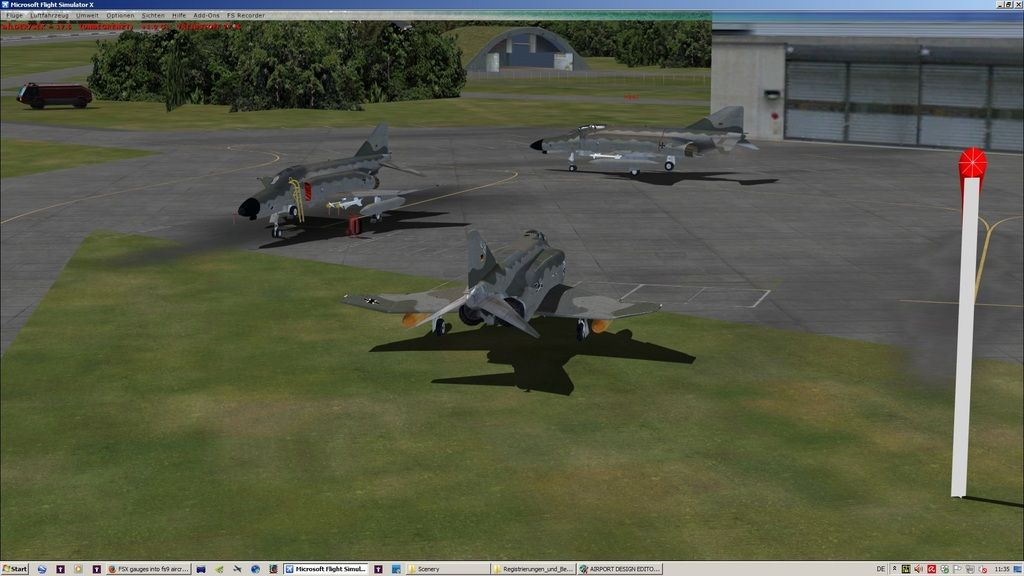Open the Scenery folder taskbar button
Viewport: 1024px width, 576px height.
coord(447,569)
